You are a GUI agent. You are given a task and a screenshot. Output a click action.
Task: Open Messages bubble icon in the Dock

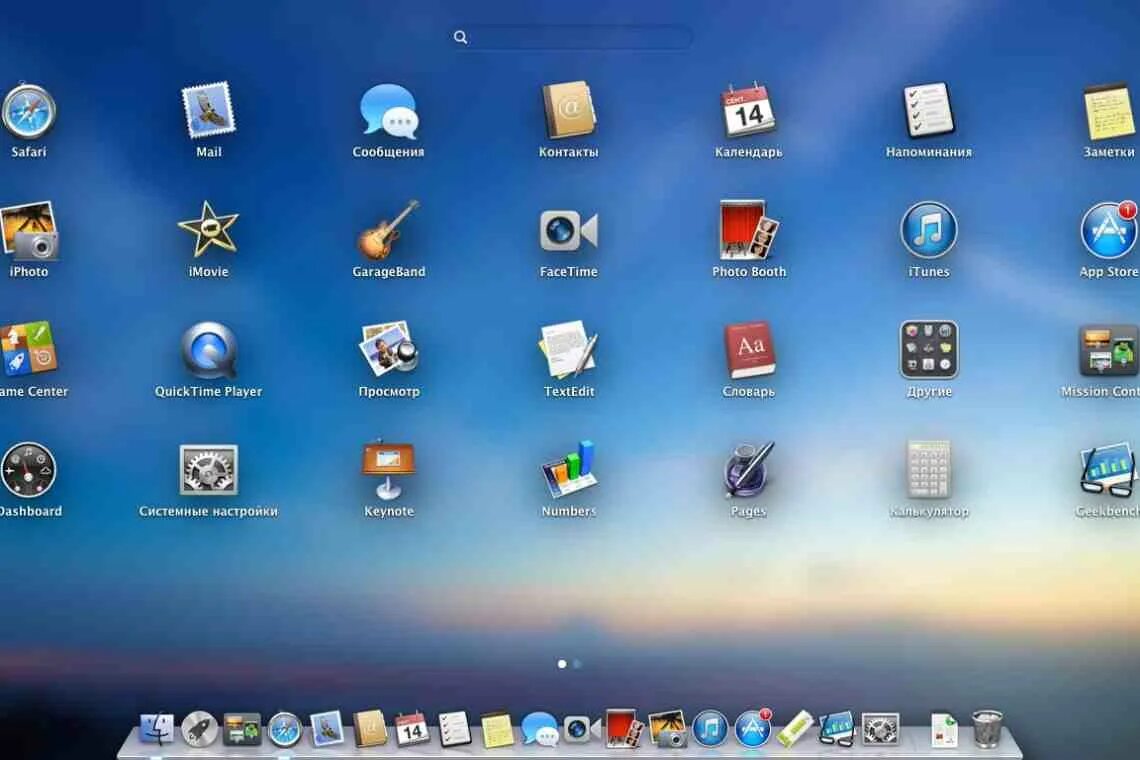click(539, 729)
